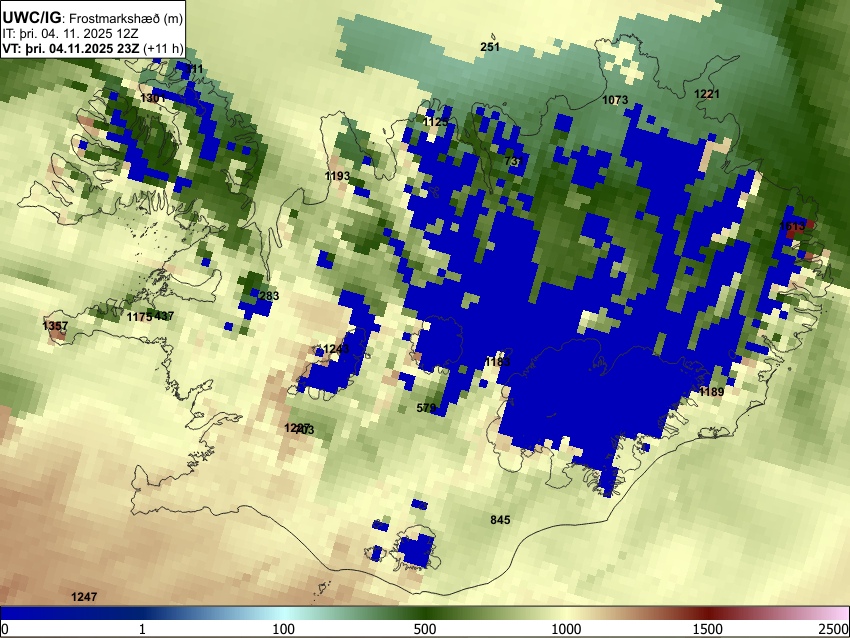Click the value label 437
This screenshot has height=638, width=850.
pos(164,316)
